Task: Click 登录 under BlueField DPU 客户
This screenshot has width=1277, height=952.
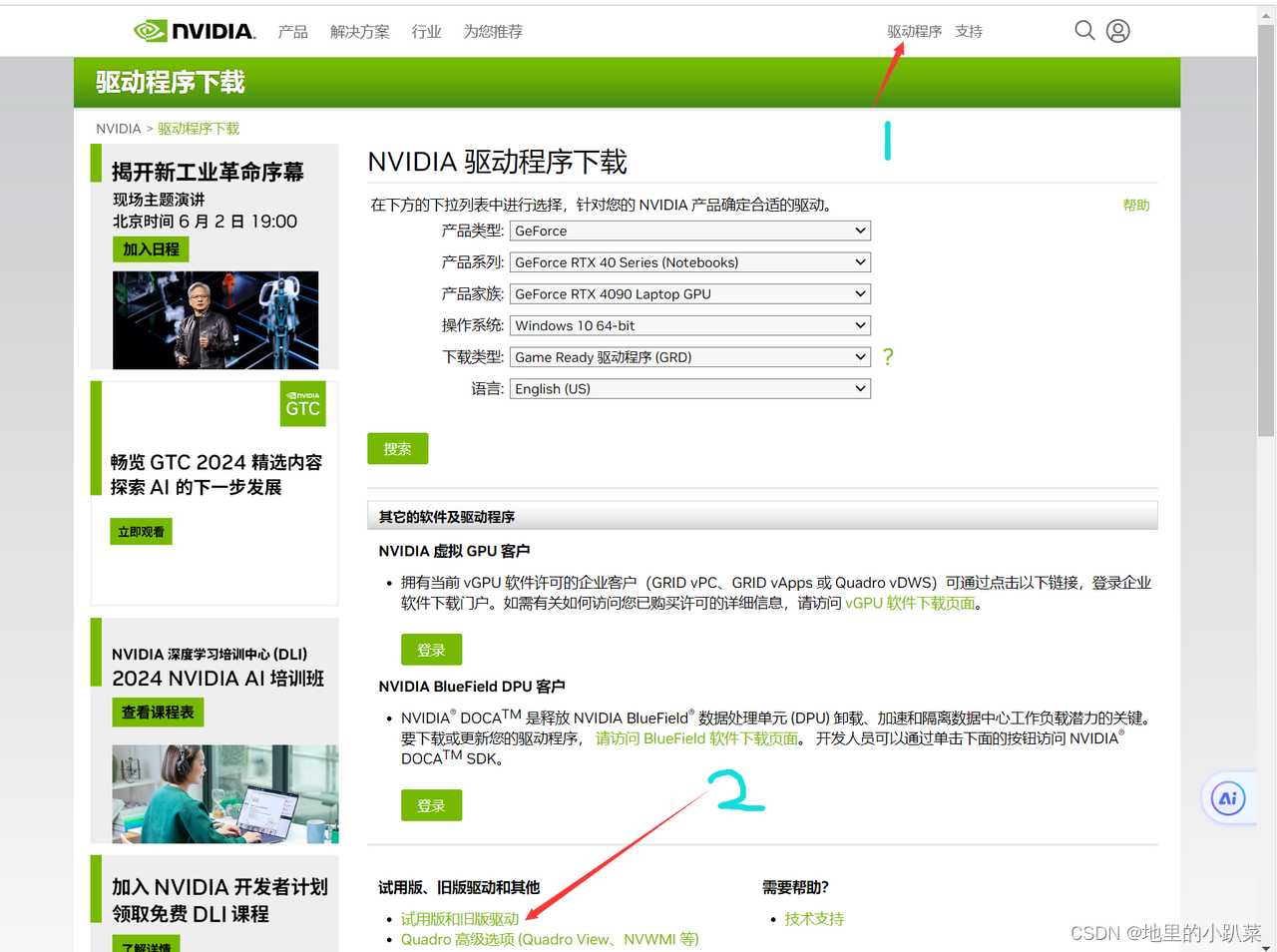Action: pyautogui.click(x=431, y=805)
